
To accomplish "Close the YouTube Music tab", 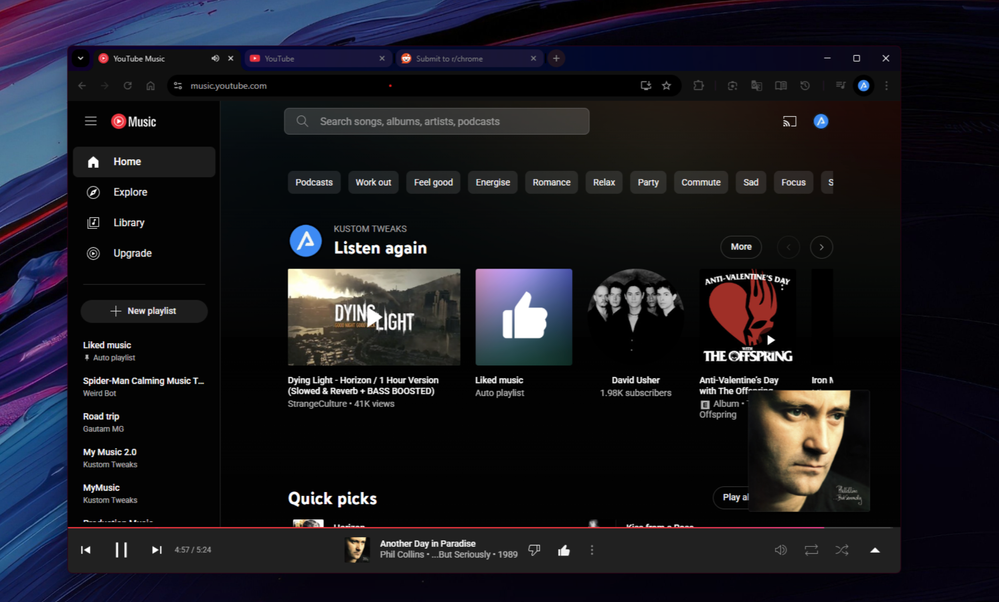I will pos(231,58).
